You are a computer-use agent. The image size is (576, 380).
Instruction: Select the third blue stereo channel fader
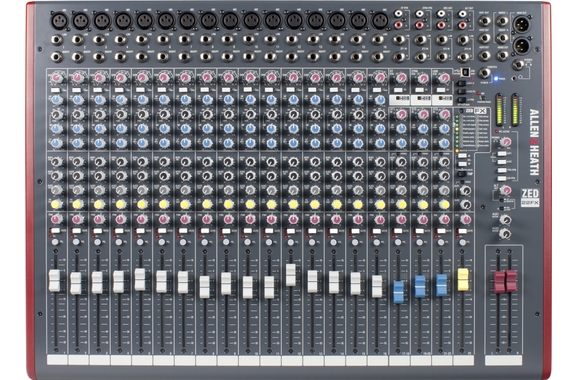tap(442, 285)
